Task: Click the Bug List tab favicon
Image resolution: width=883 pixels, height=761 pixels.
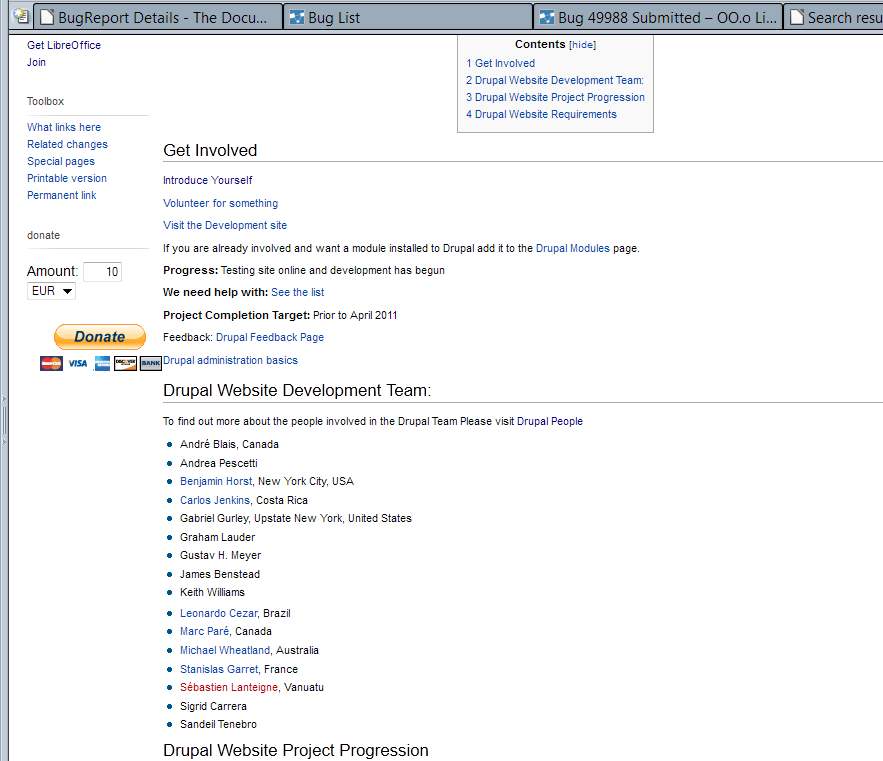Action: click(297, 17)
